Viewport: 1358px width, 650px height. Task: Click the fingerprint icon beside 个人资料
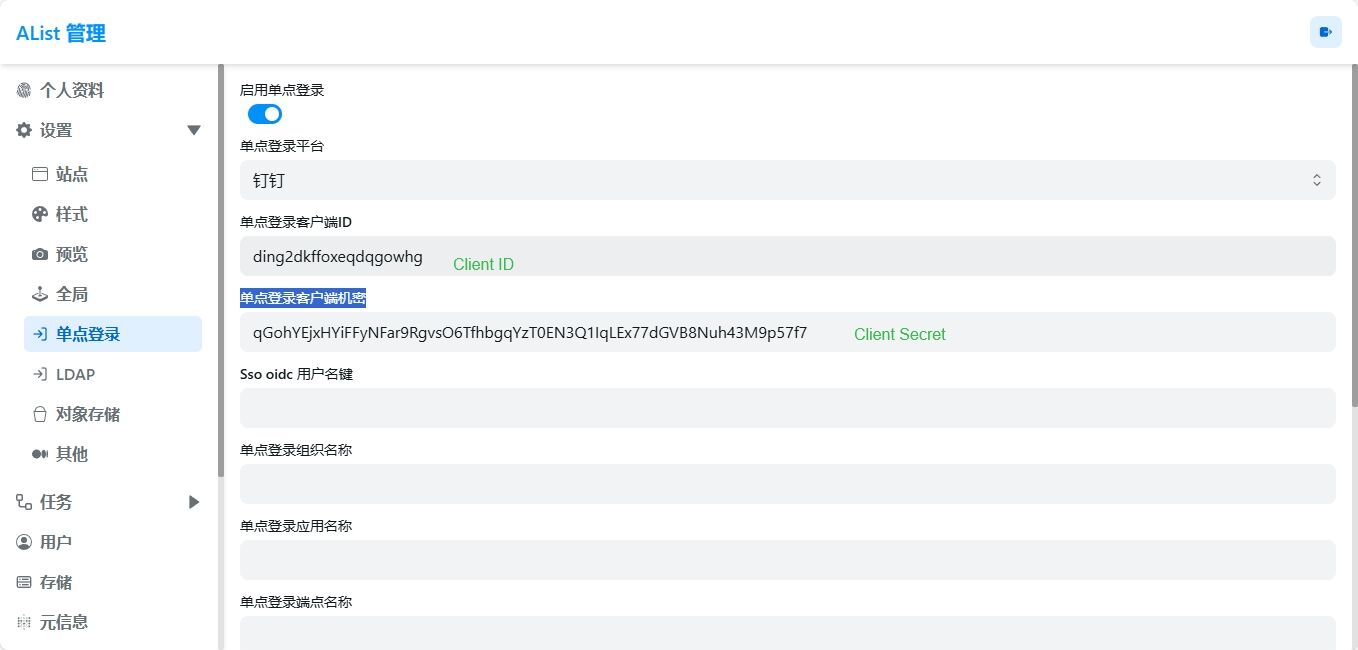24,91
